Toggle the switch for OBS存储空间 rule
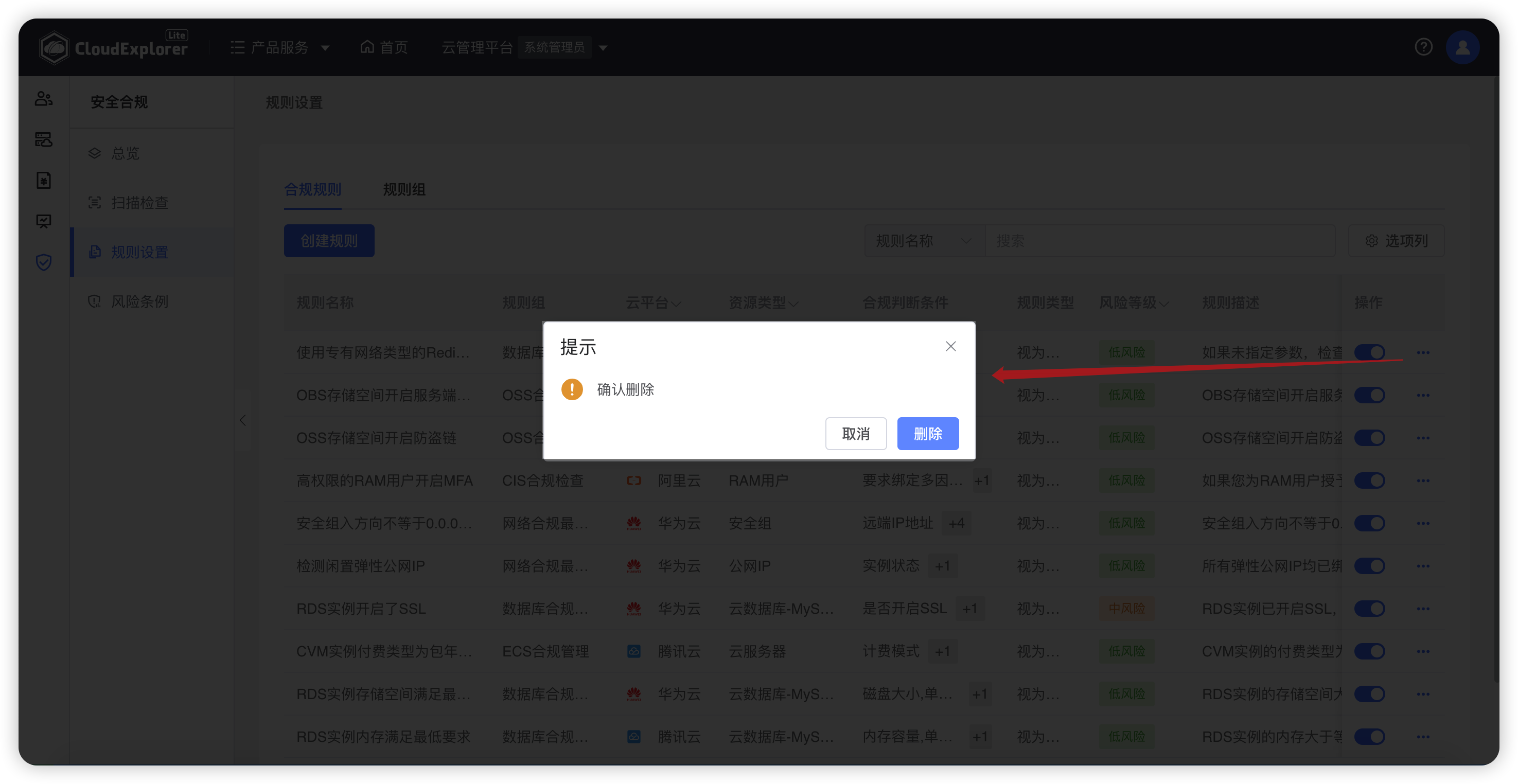The width and height of the screenshot is (1518, 784). [1369, 395]
